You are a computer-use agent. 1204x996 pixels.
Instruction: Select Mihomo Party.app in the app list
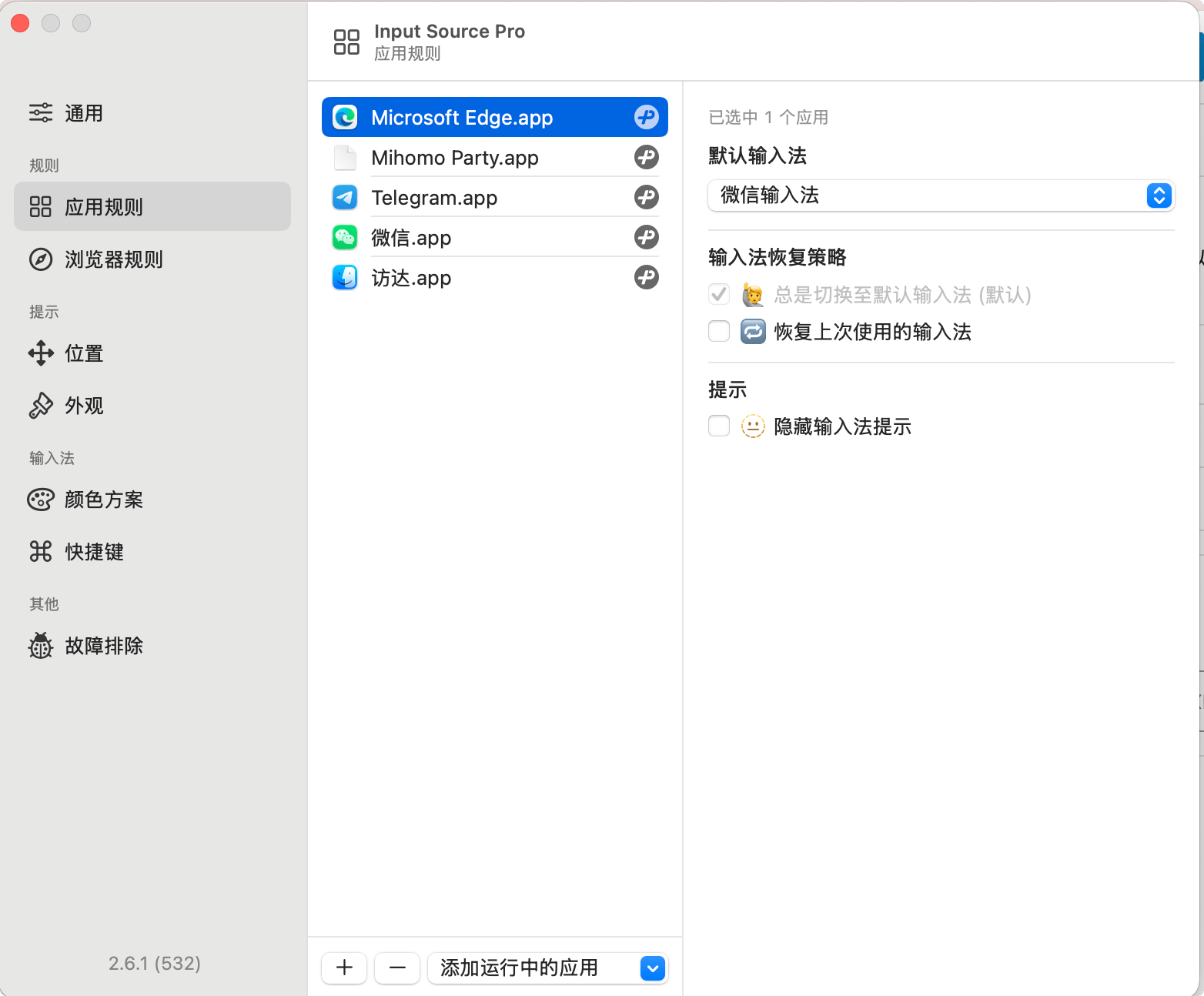click(454, 158)
